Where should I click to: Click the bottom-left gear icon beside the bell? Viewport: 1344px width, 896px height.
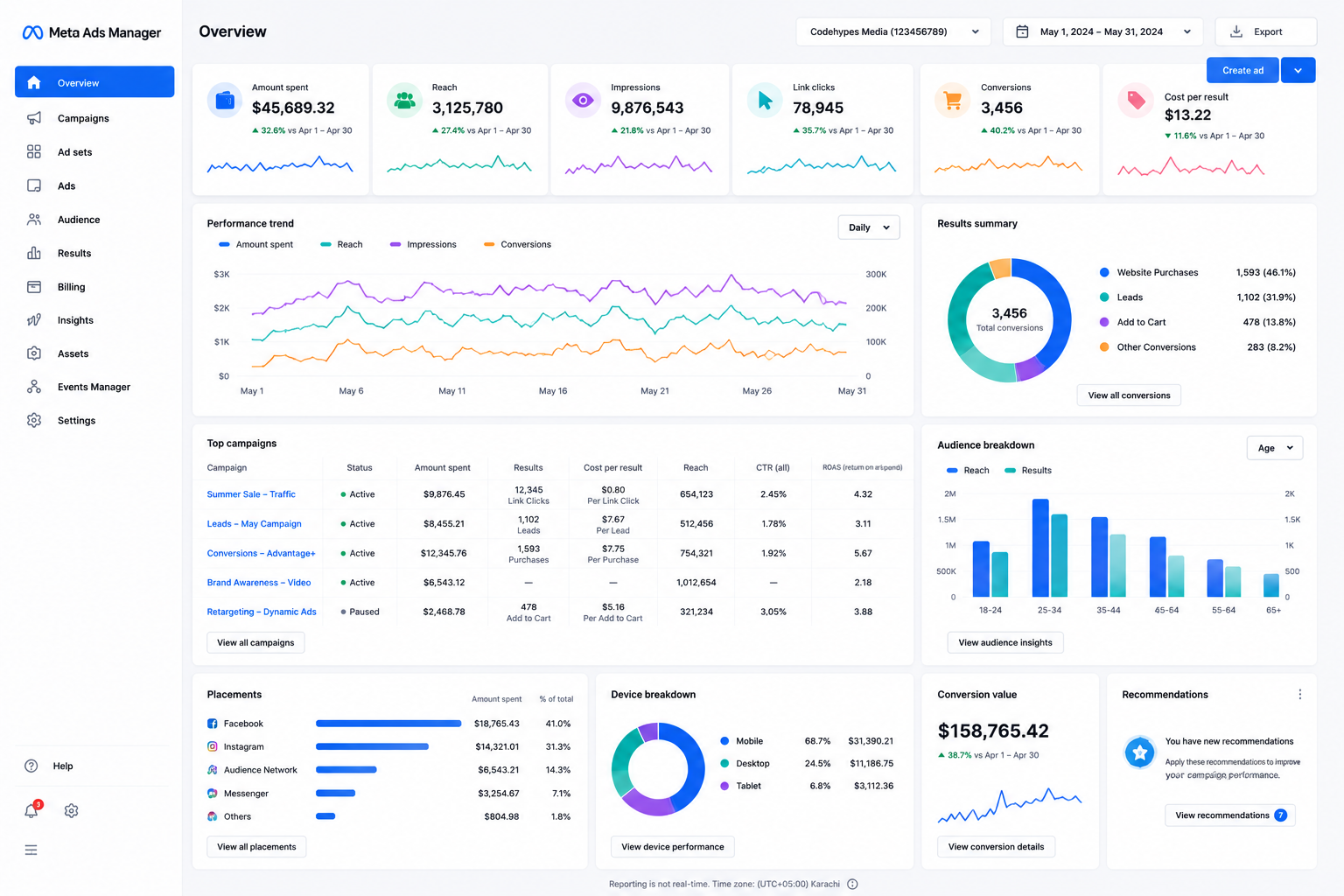point(72,811)
